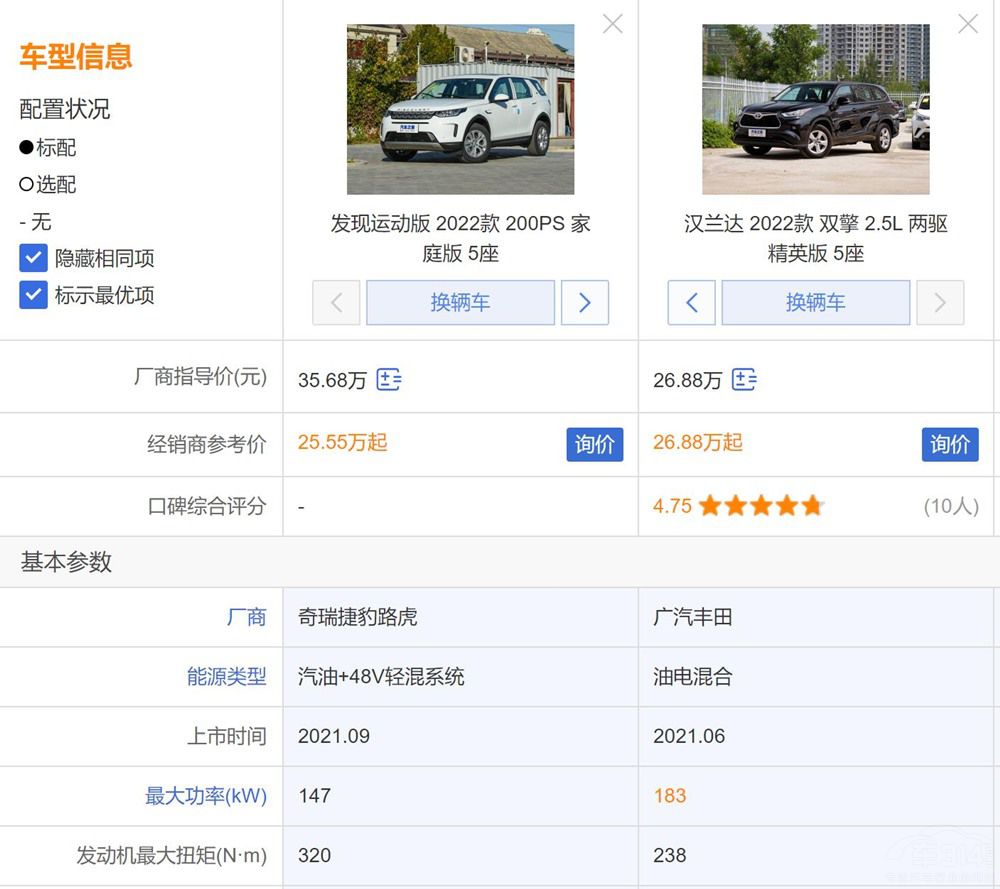Toggle the 隐藏相同项 checkbox
1000x889 pixels.
click(34, 258)
